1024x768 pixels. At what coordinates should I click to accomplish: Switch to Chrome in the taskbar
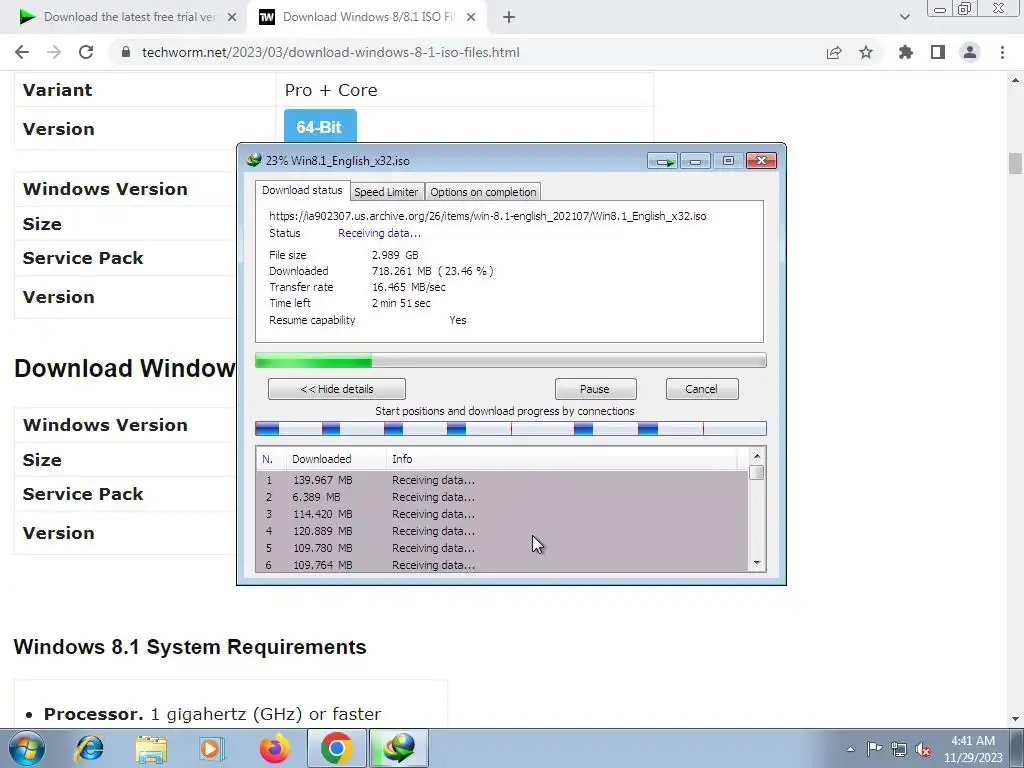click(x=336, y=748)
